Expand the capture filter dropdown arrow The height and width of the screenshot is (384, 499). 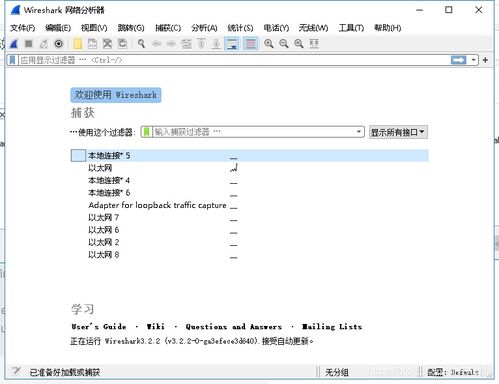(359, 132)
